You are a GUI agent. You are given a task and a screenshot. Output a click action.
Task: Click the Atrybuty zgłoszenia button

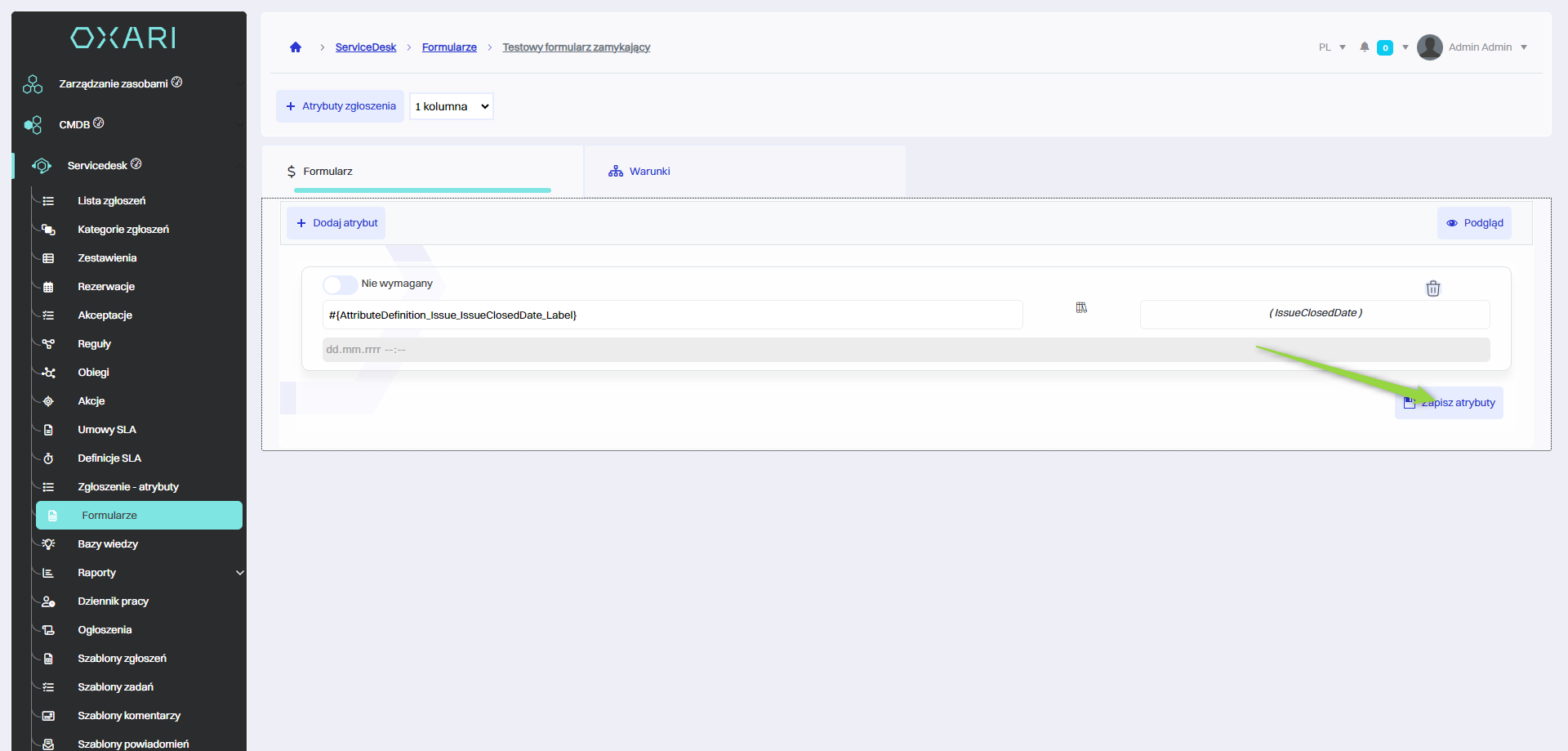pyautogui.click(x=340, y=106)
